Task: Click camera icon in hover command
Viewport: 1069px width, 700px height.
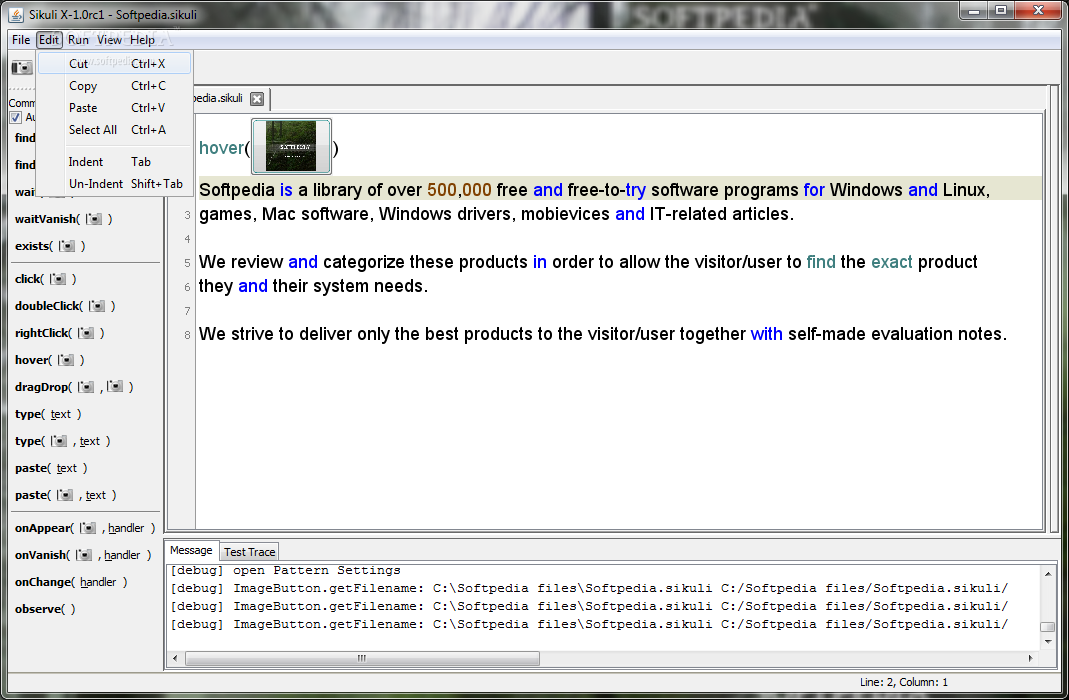Action: (65, 360)
